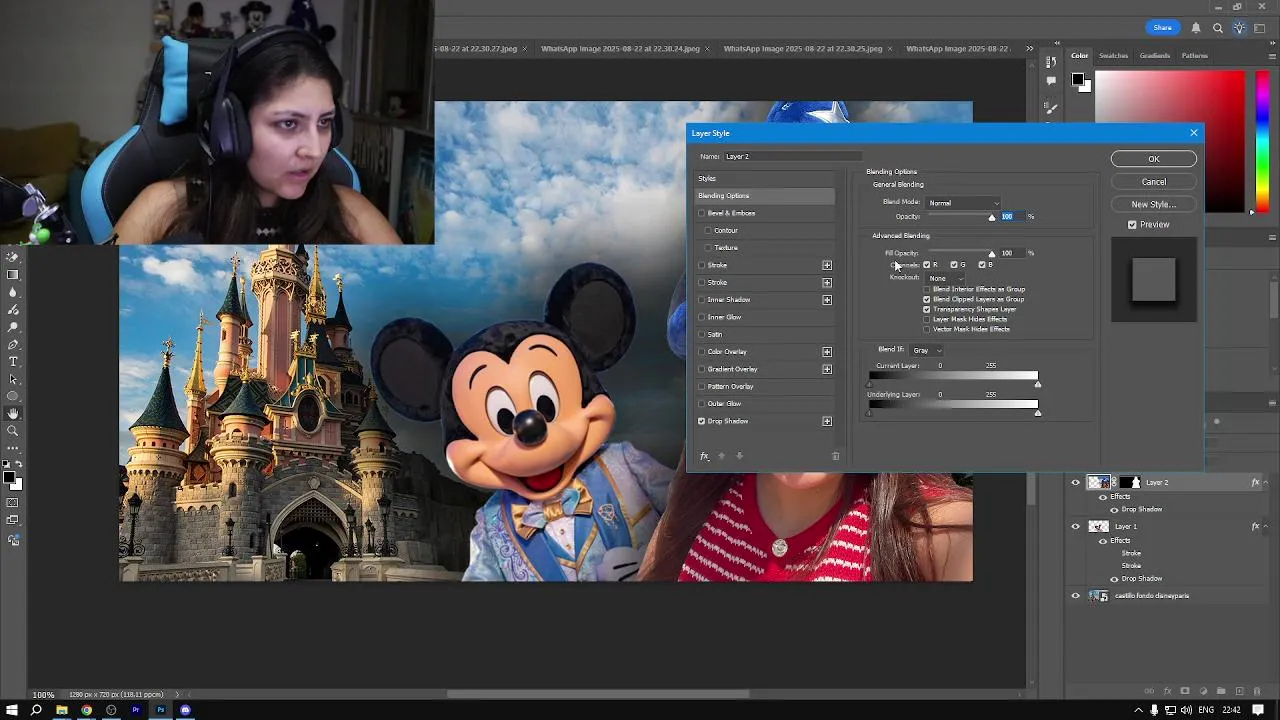Enable the Inner Glow checkbox
The height and width of the screenshot is (720, 1280).
702,317
